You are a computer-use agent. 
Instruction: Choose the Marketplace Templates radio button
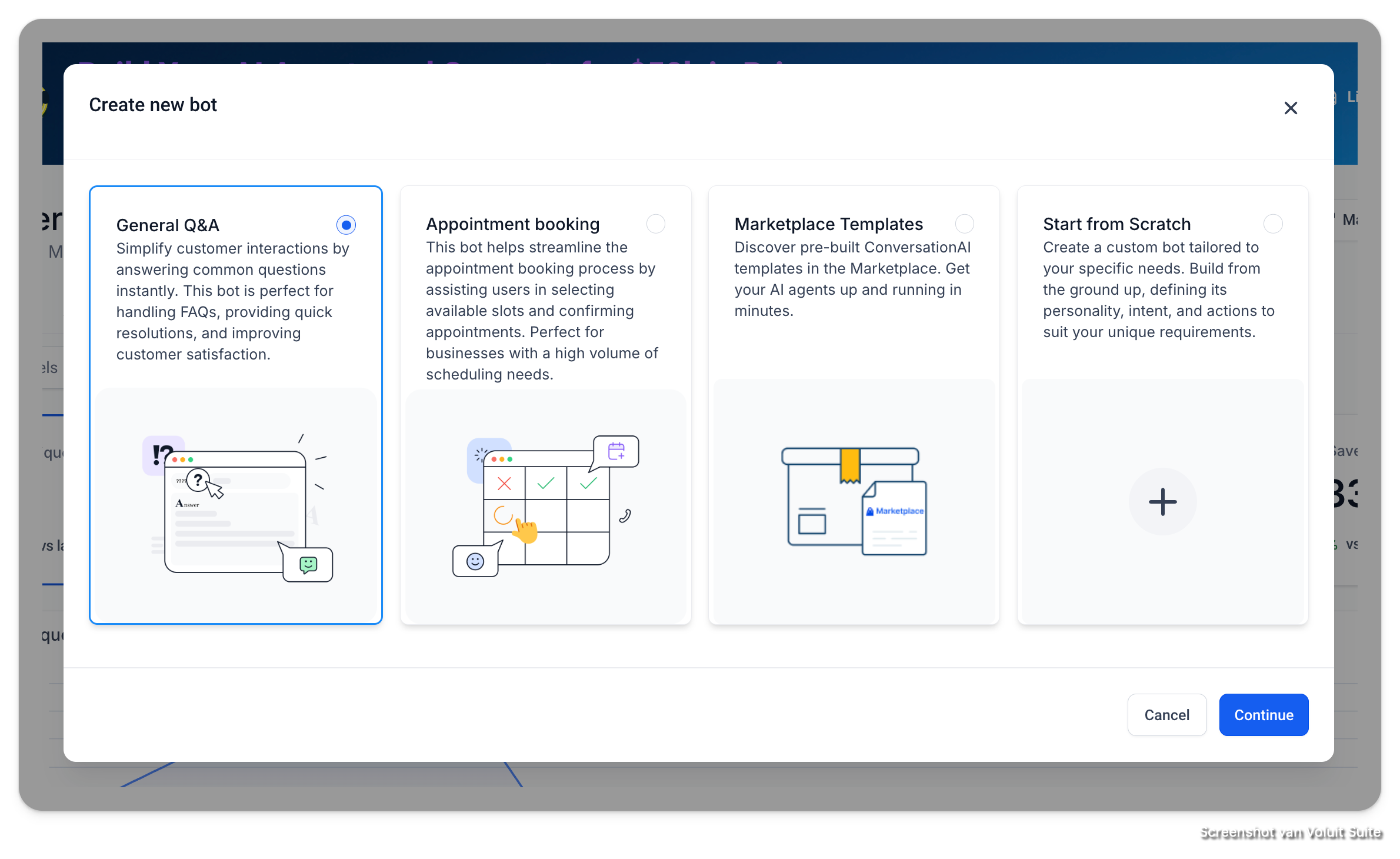[964, 224]
